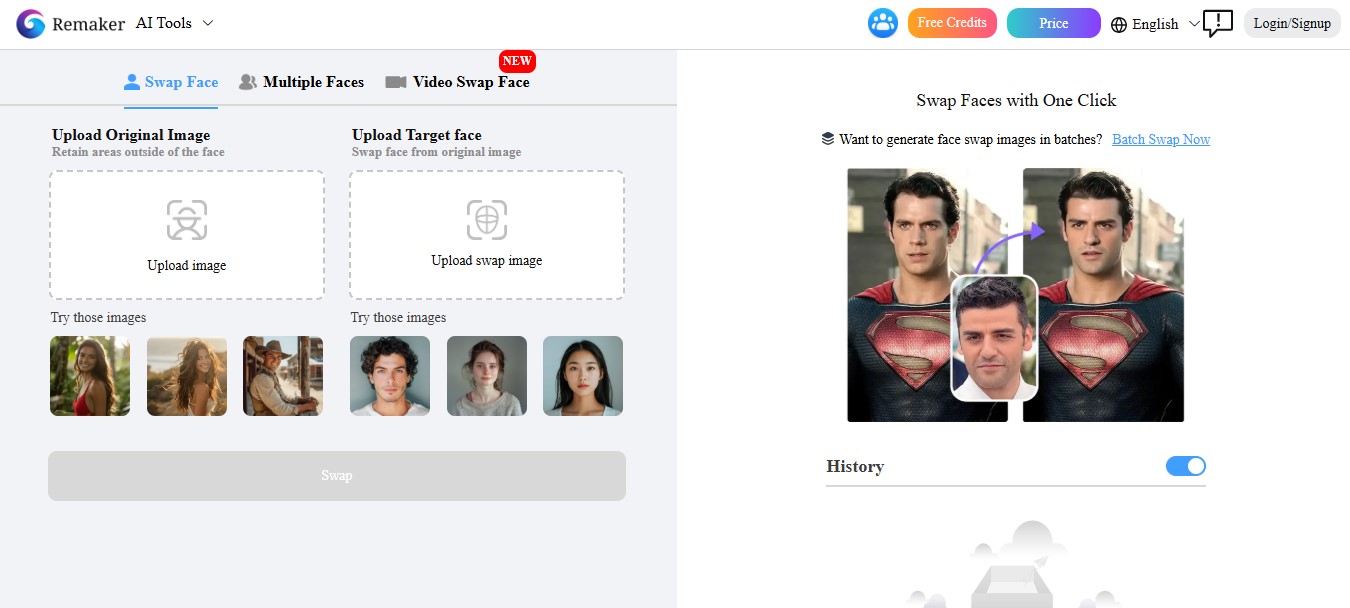Click the right swapped Superman example image
This screenshot has height=608, width=1350.
tap(1103, 295)
